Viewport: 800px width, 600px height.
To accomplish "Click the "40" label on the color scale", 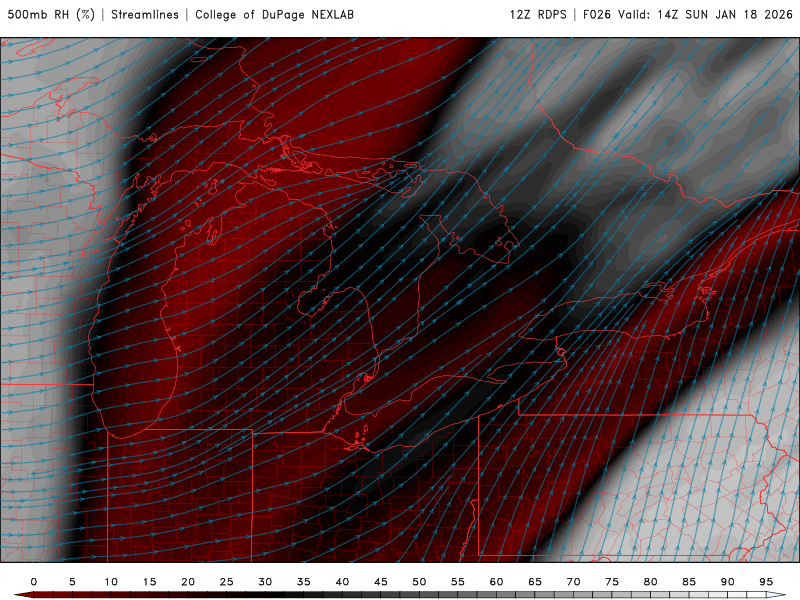I will coord(342,582).
